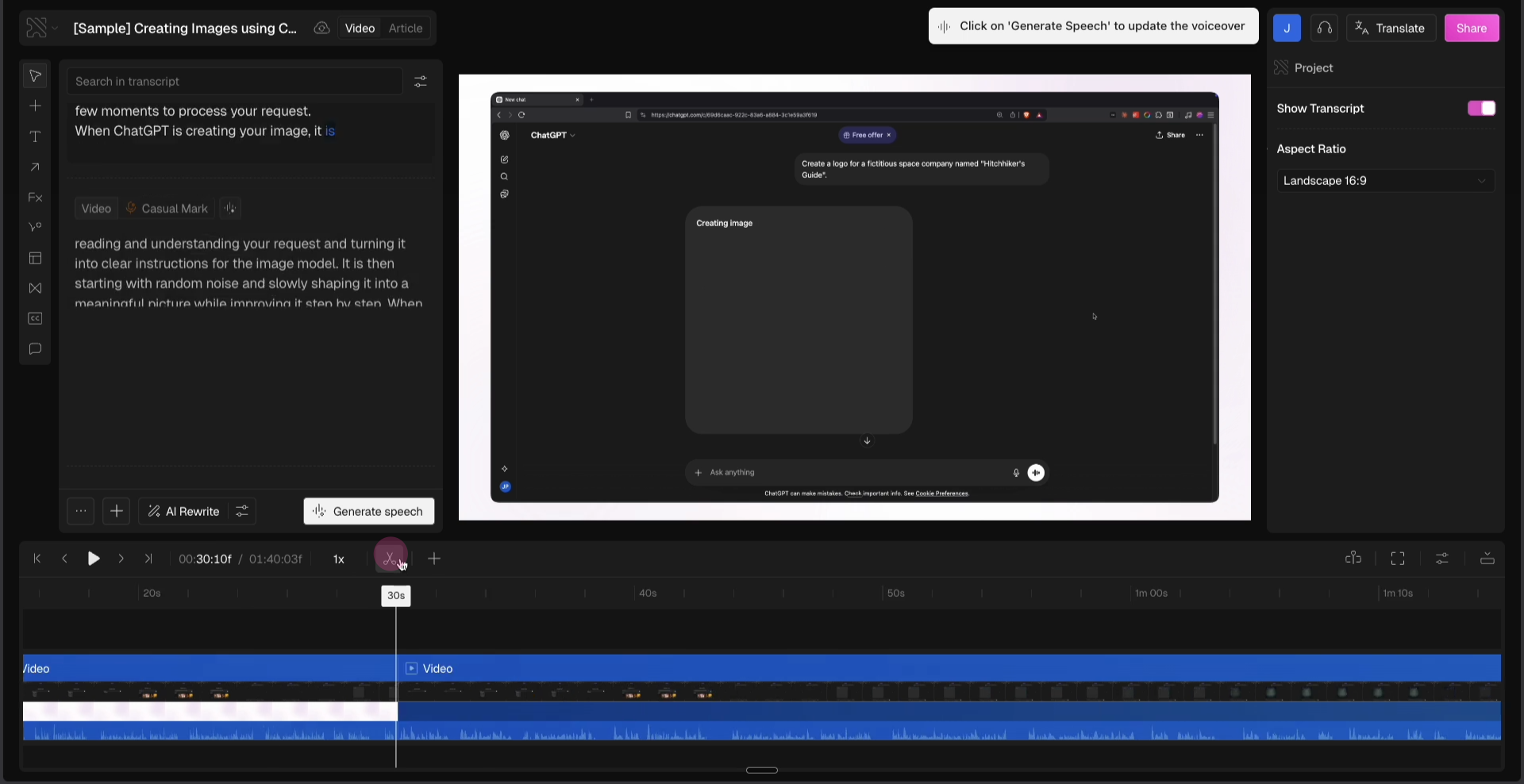1524x784 pixels.
Task: Click the highlighted word 'is' in transcript
Action: (x=330, y=132)
